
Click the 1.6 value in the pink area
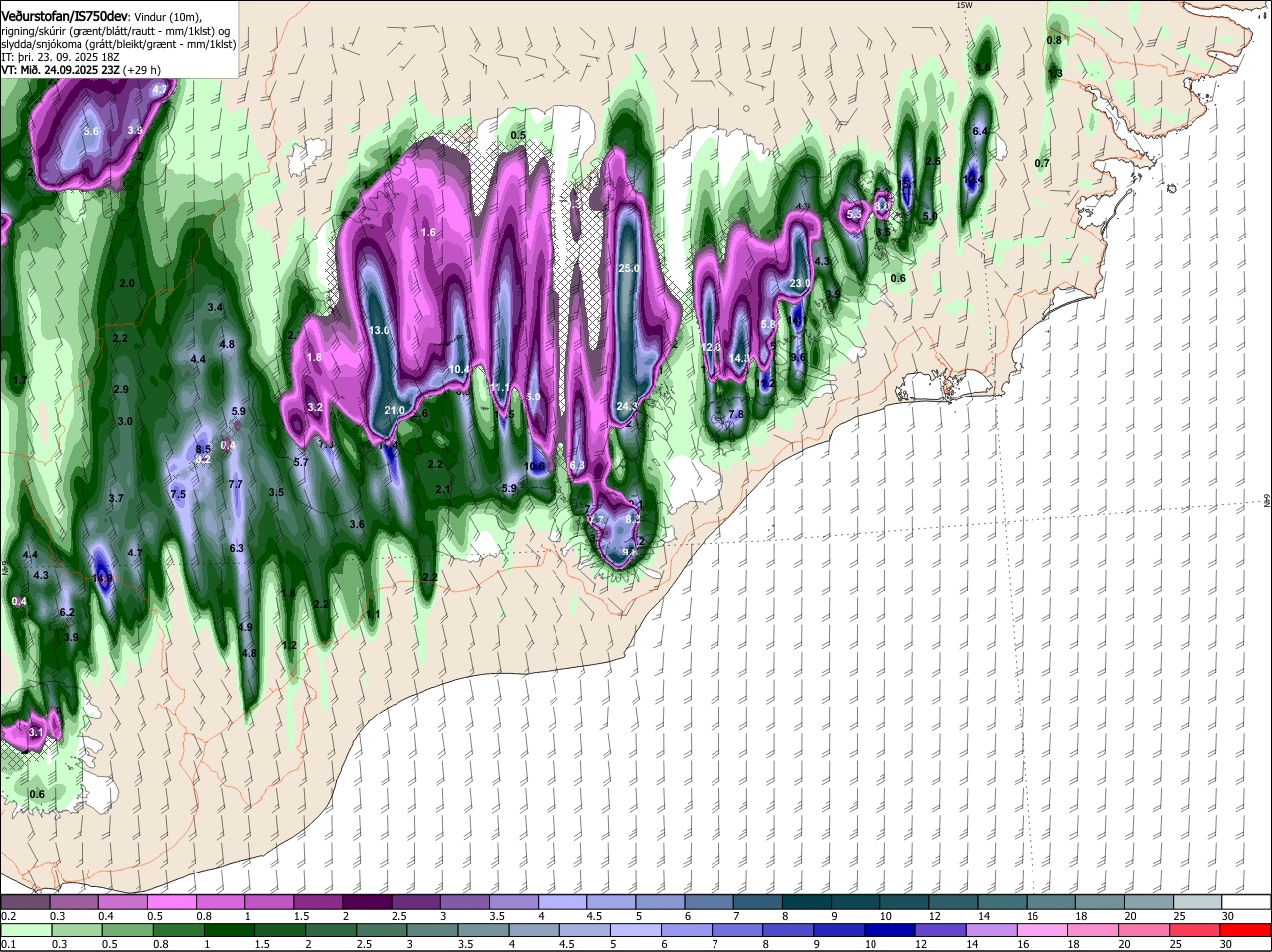pos(429,232)
